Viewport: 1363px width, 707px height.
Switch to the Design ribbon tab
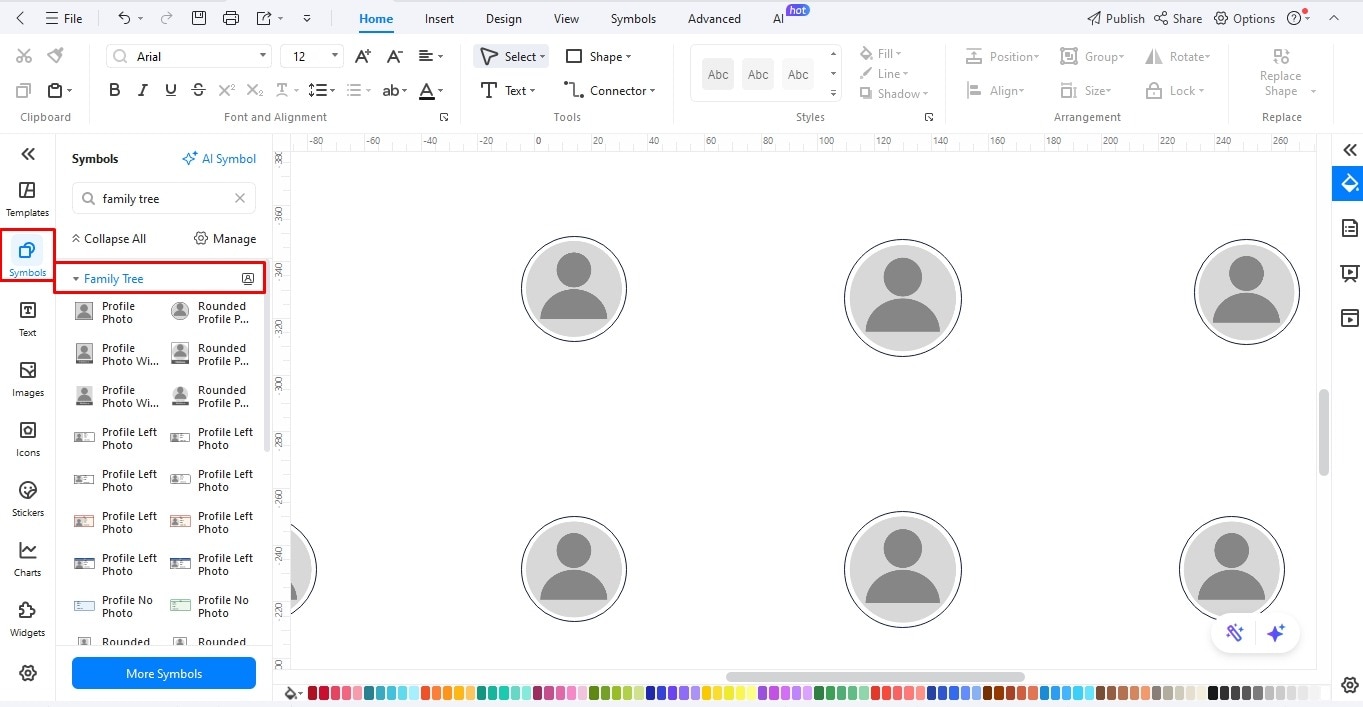503,18
